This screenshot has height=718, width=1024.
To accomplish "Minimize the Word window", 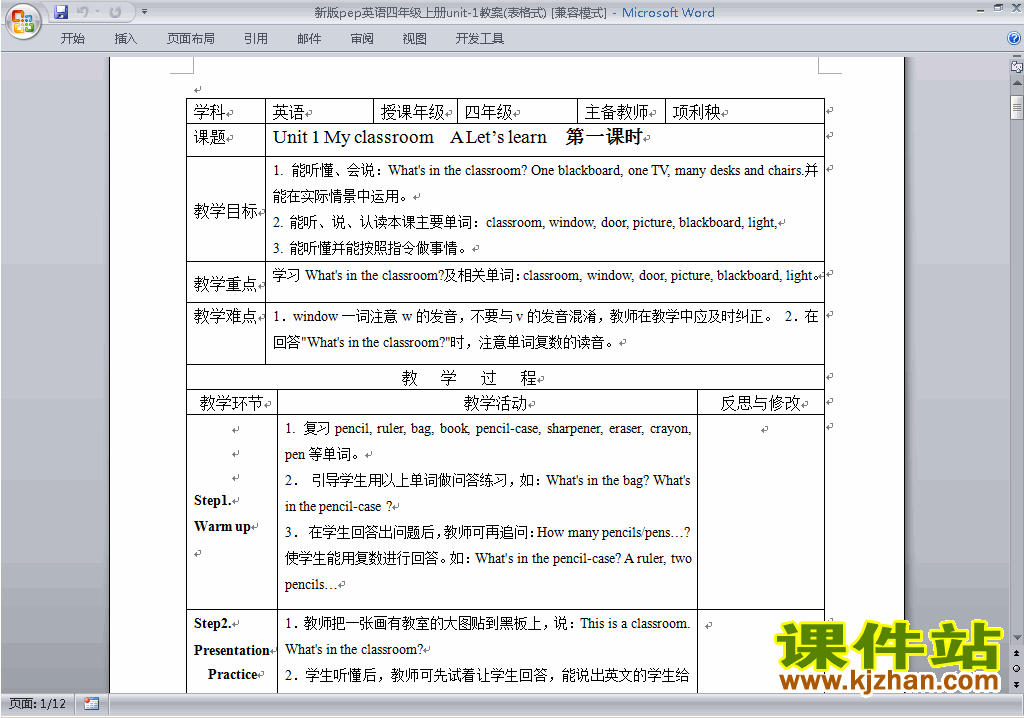I will (980, 9).
